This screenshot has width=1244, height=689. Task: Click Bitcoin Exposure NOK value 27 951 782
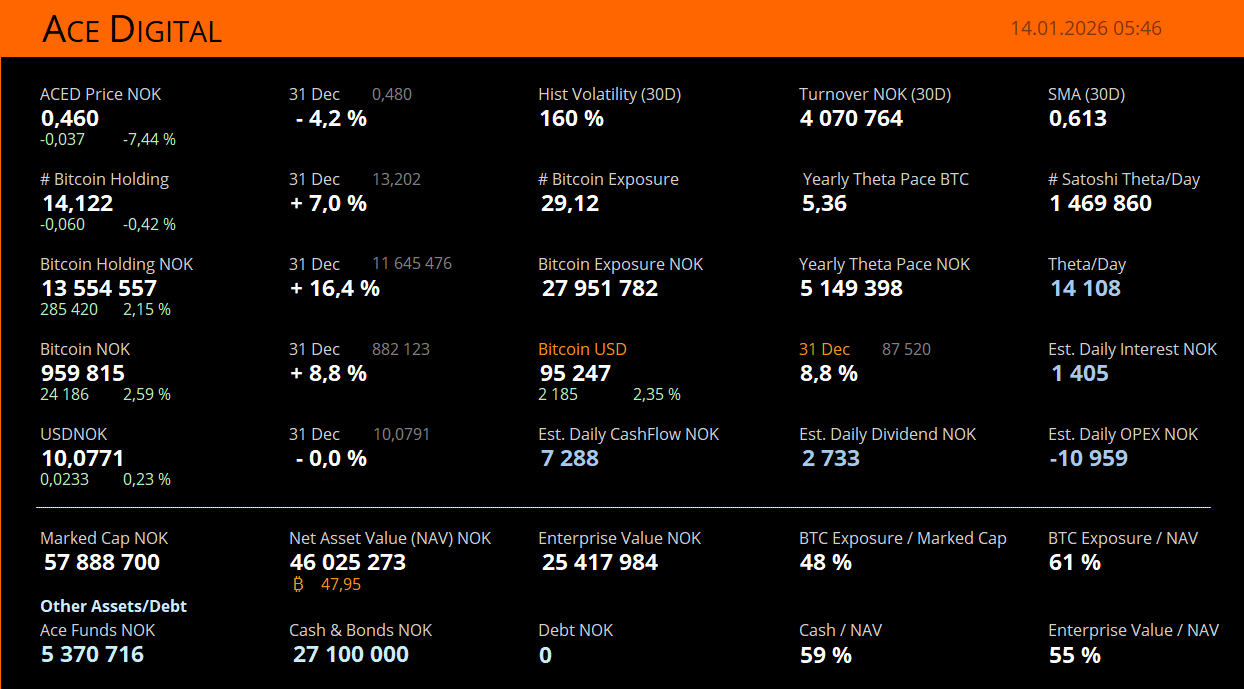click(x=600, y=288)
